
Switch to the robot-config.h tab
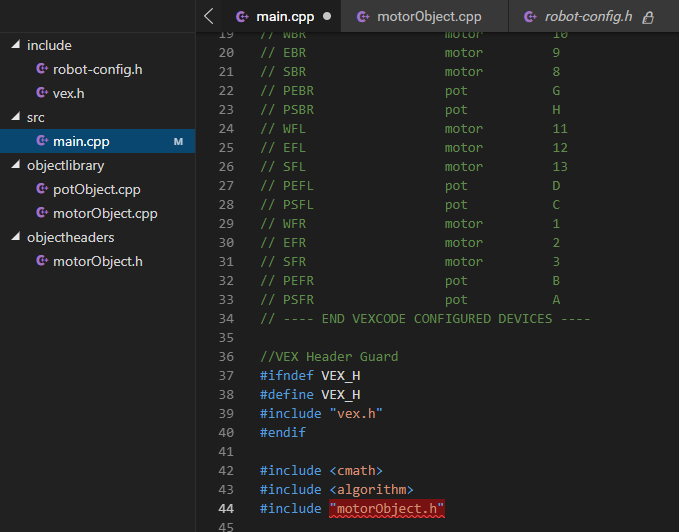[x=594, y=16]
